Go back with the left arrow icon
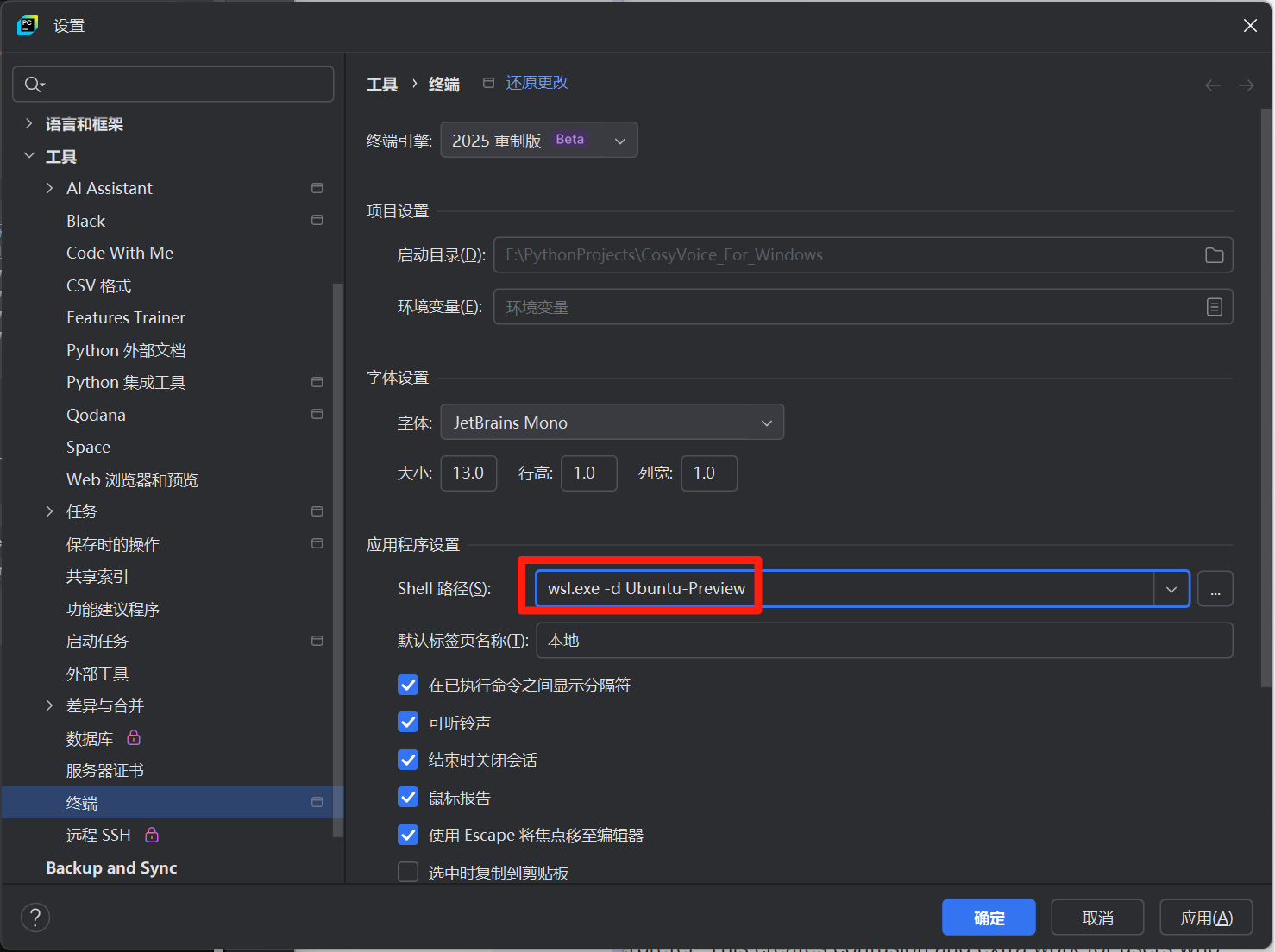The height and width of the screenshot is (952, 1275). (x=1212, y=85)
